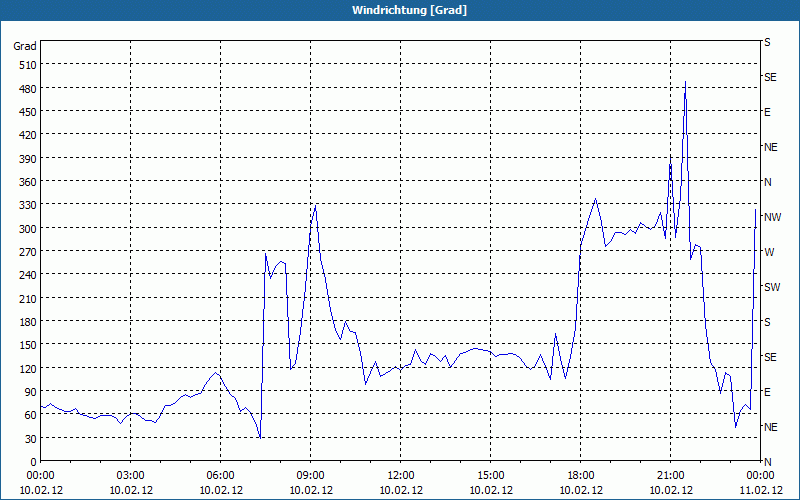Click the 18:00 time label
This screenshot has height=500, width=800.
[x=581, y=476]
